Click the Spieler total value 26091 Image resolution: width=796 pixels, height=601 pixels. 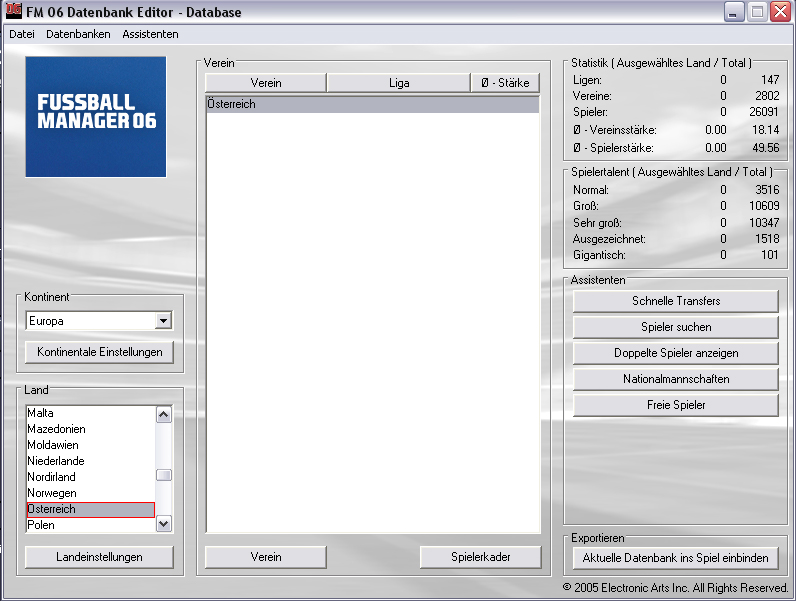pos(764,112)
